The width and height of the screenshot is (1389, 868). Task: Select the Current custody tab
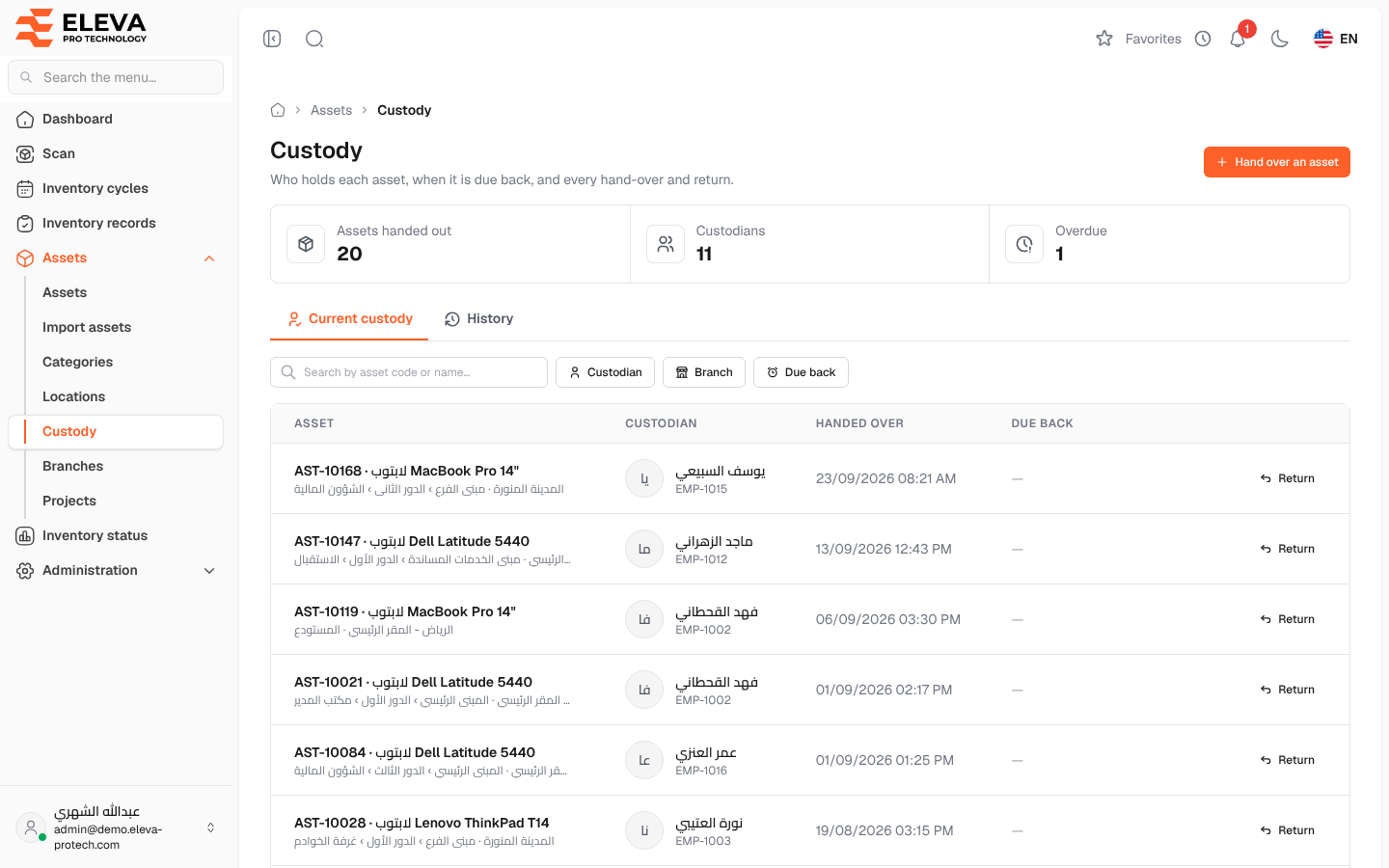pos(349,318)
